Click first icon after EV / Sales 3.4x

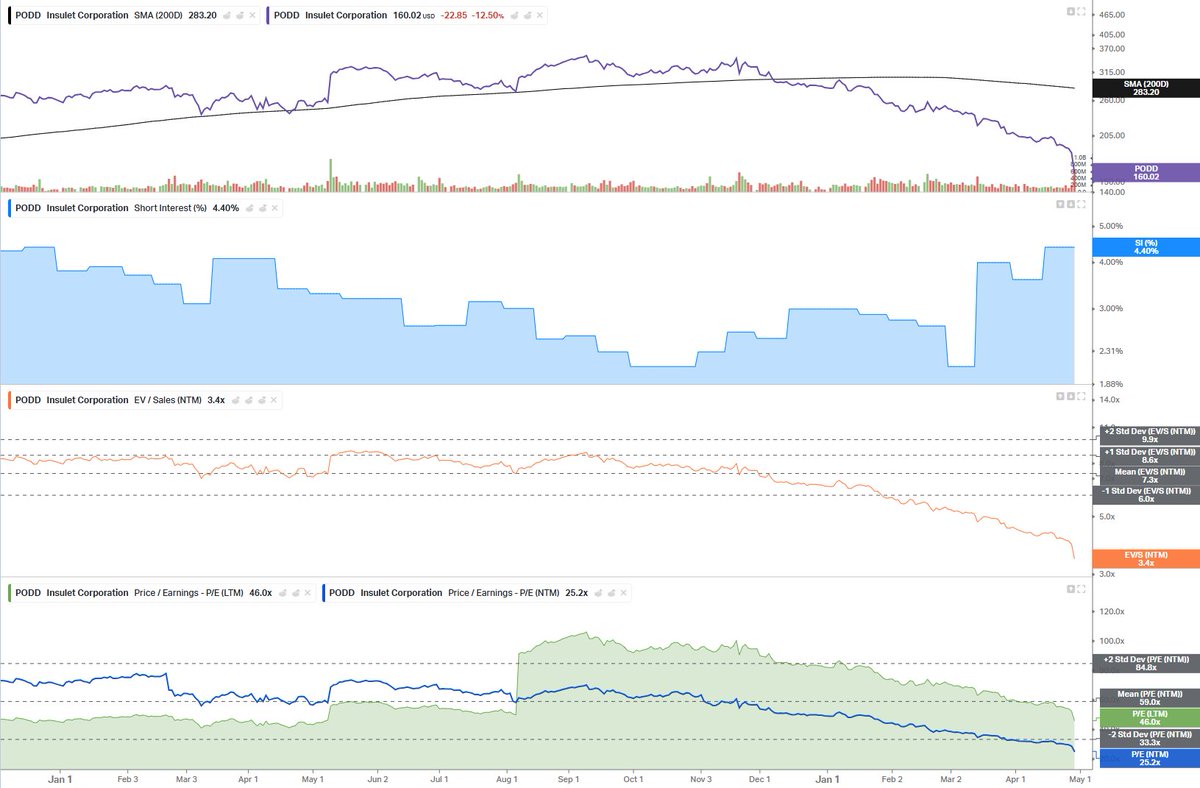pyautogui.click(x=236, y=400)
